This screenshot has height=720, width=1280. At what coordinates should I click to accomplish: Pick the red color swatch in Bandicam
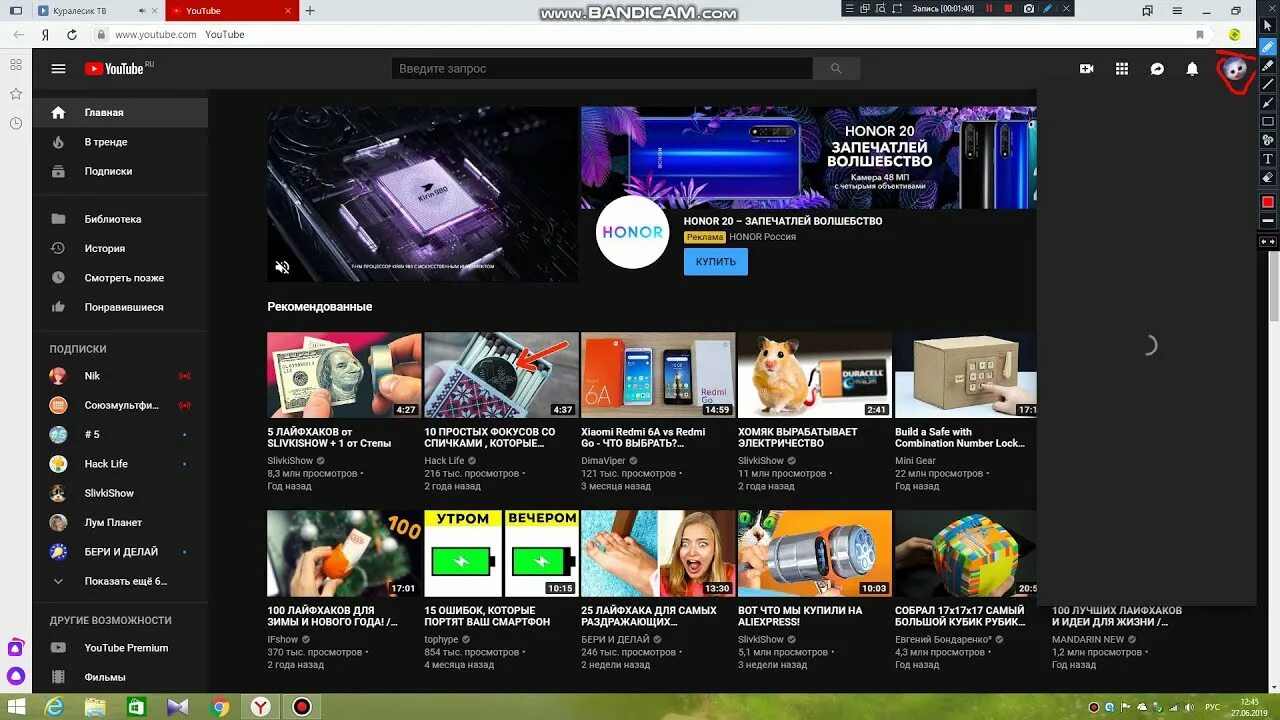click(x=1268, y=202)
